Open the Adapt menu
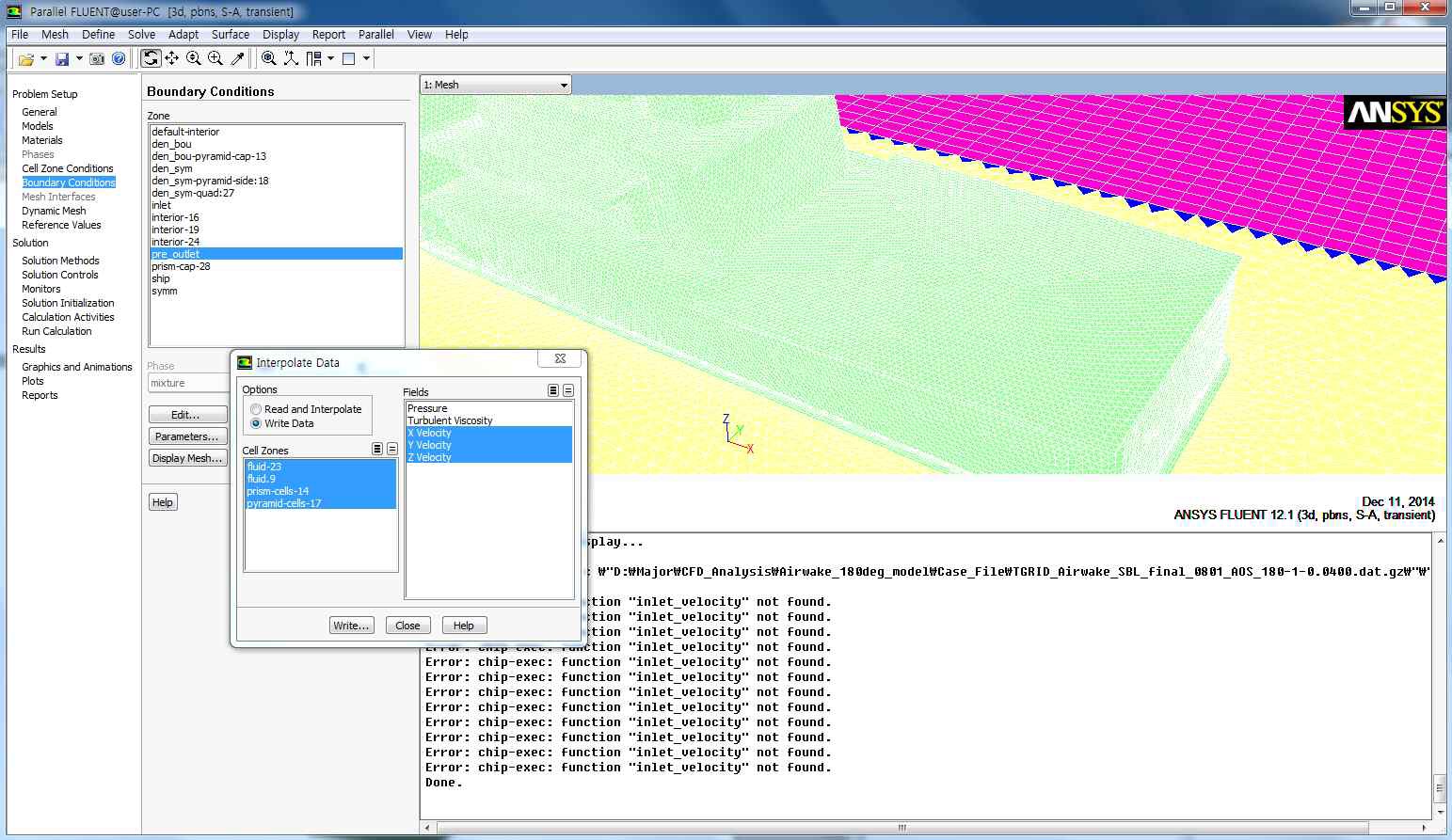The height and width of the screenshot is (840, 1452). point(183,34)
